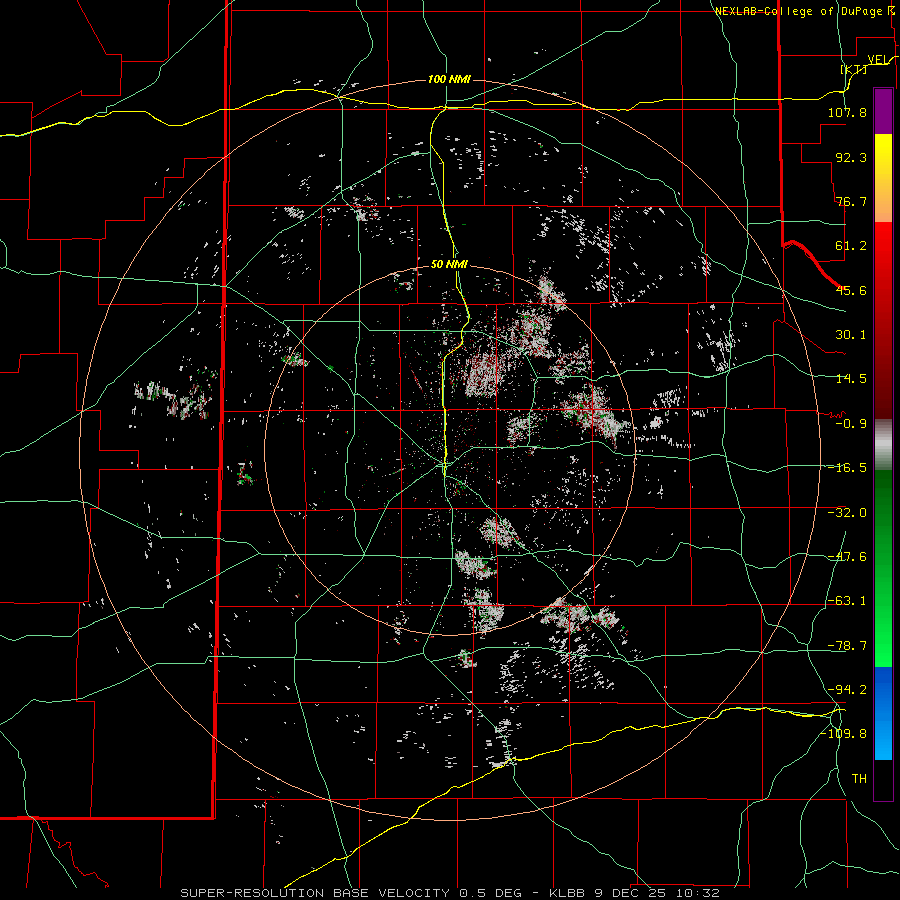Viewport: 900px width, 900px height.
Task: Pick the purple segment of the color bar
Action: point(883,111)
